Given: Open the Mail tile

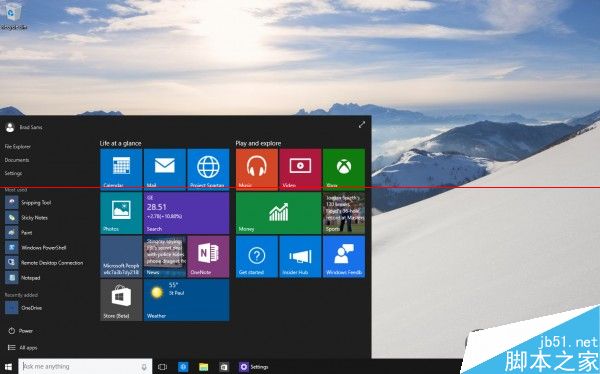Looking at the screenshot, I should coord(165,169).
